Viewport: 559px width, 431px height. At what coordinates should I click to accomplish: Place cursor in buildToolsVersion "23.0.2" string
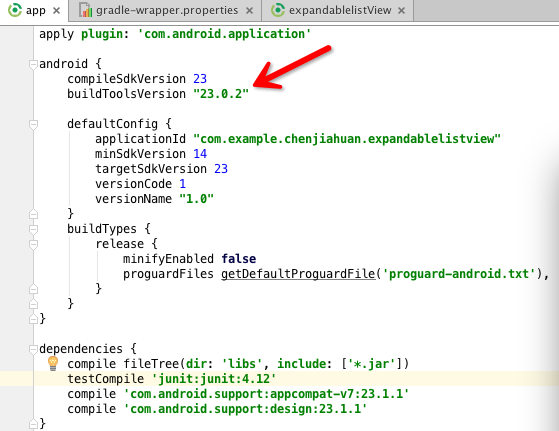[221, 94]
